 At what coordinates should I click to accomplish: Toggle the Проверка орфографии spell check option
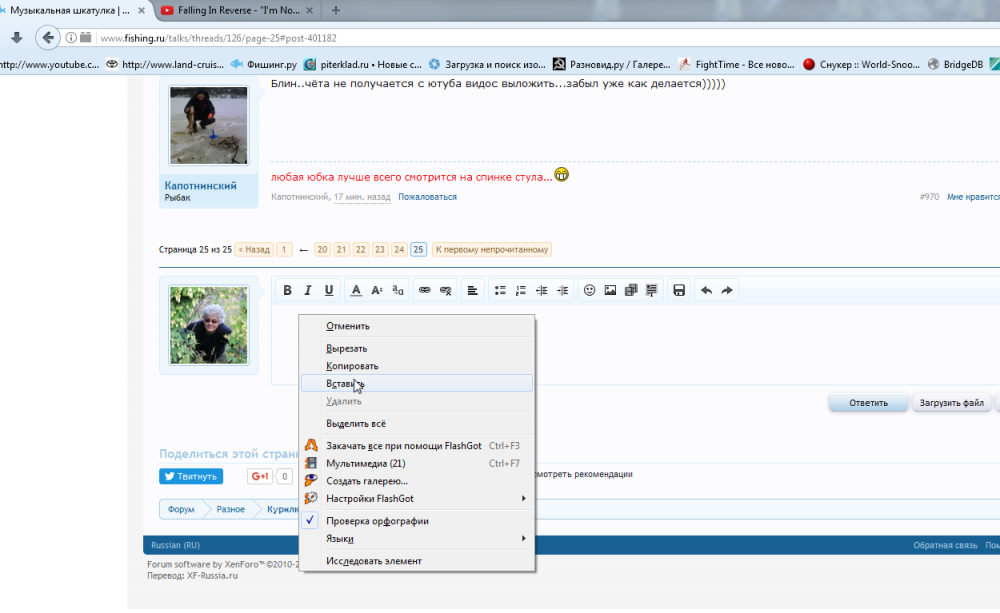[377, 521]
